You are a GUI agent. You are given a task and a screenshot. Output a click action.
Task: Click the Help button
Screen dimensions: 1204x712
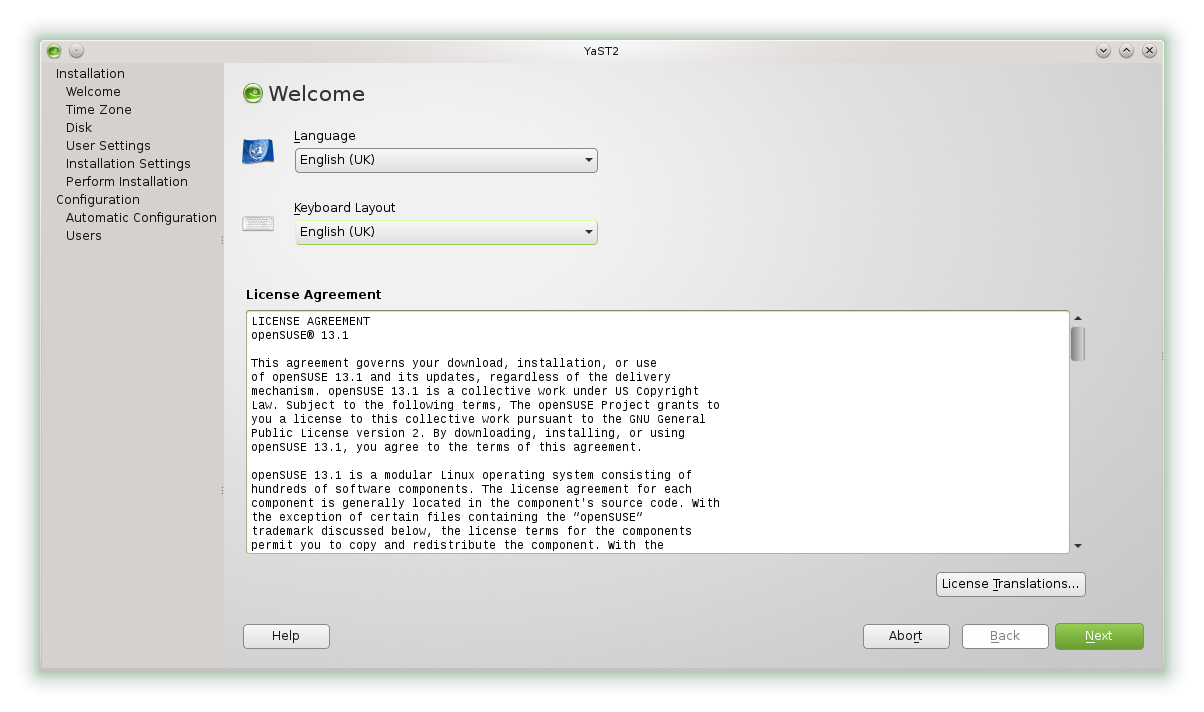click(286, 636)
